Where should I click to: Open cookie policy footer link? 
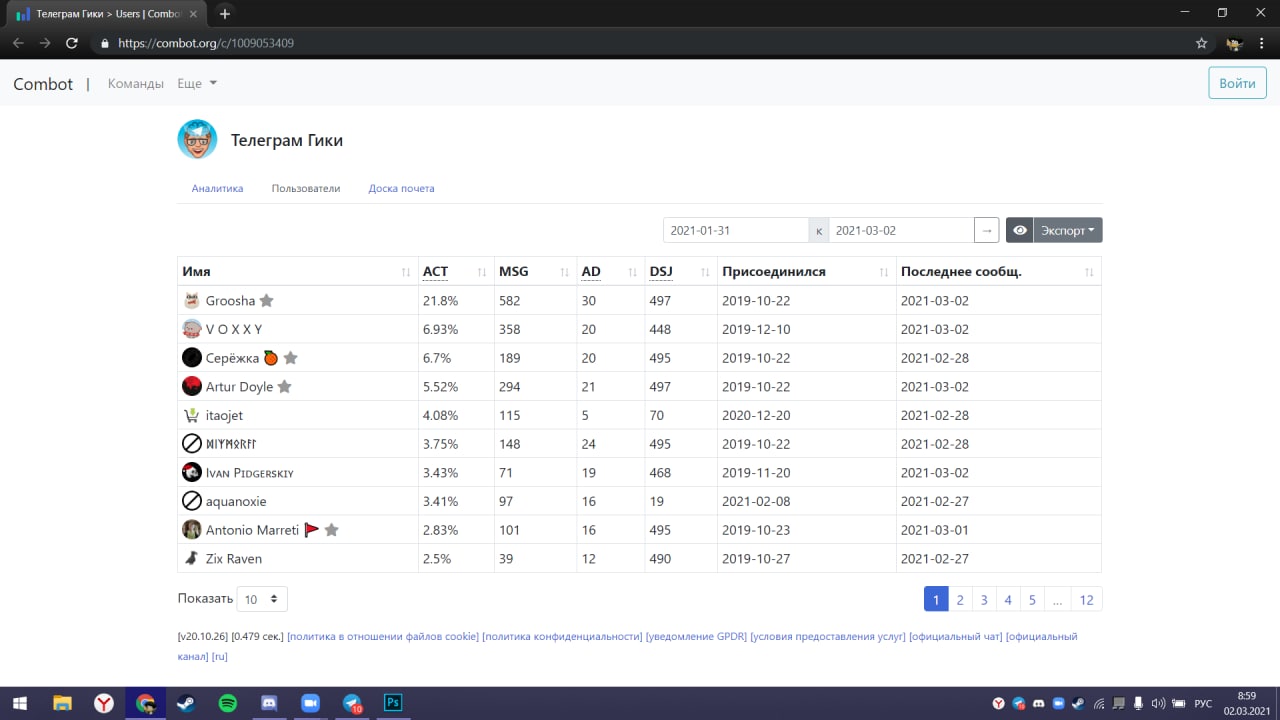[x=383, y=636]
